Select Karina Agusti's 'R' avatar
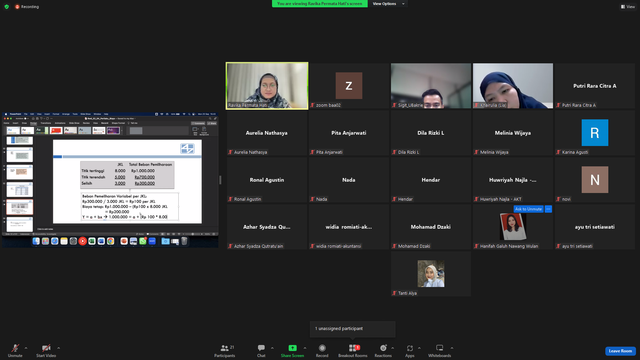This screenshot has width=640, height=360. point(595,133)
